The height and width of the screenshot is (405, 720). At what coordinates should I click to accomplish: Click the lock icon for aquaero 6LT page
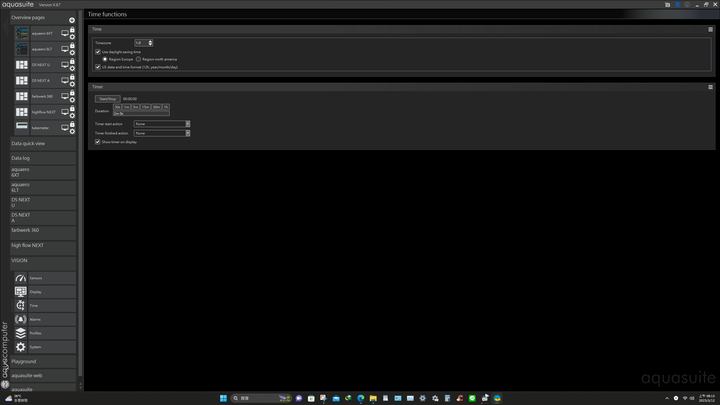point(72,45)
